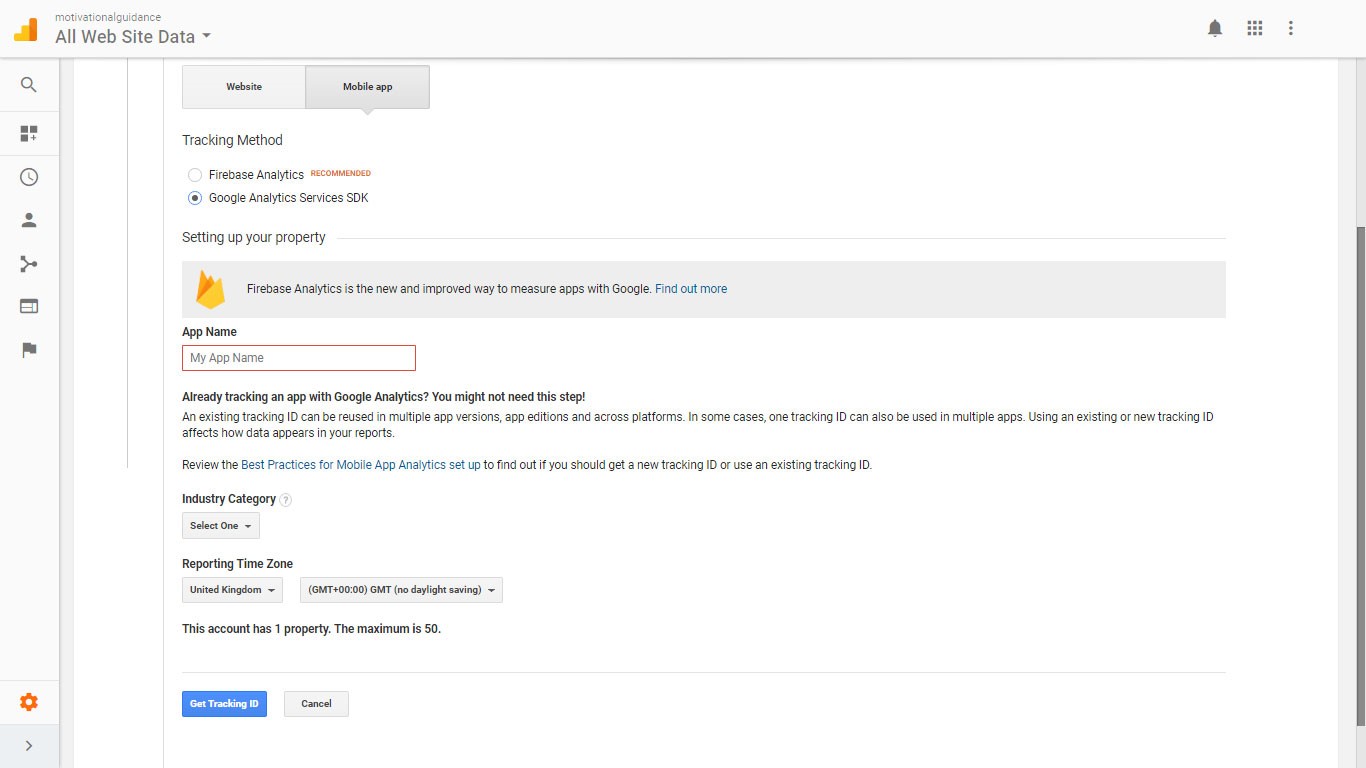The image size is (1366, 768).
Task: Click the RECOMMENDED label
Action: pyautogui.click(x=341, y=173)
